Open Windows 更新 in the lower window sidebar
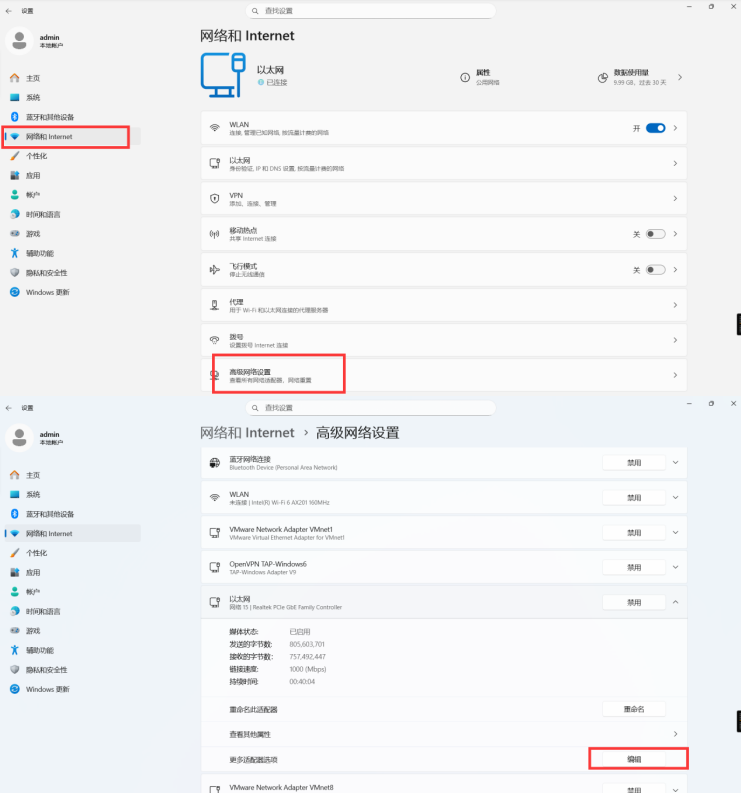Screen dimensions: 741x798 72,689
